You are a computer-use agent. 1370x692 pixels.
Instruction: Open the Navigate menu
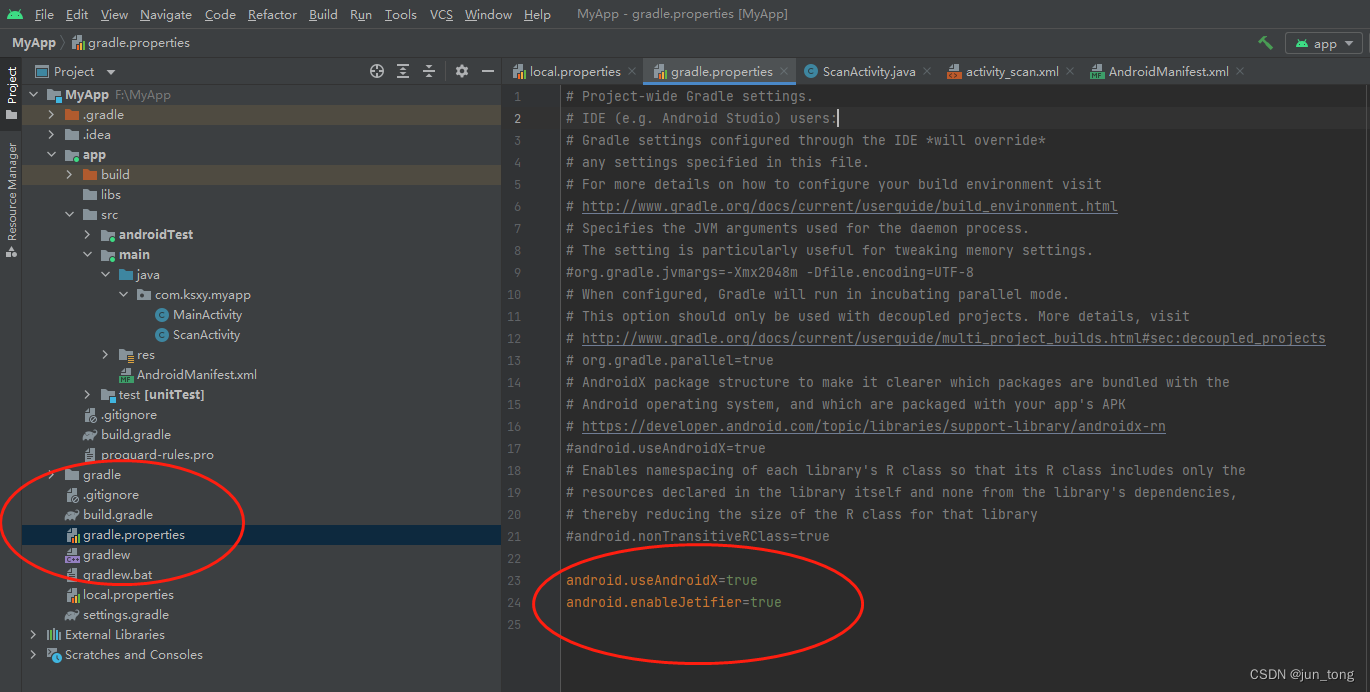click(166, 14)
